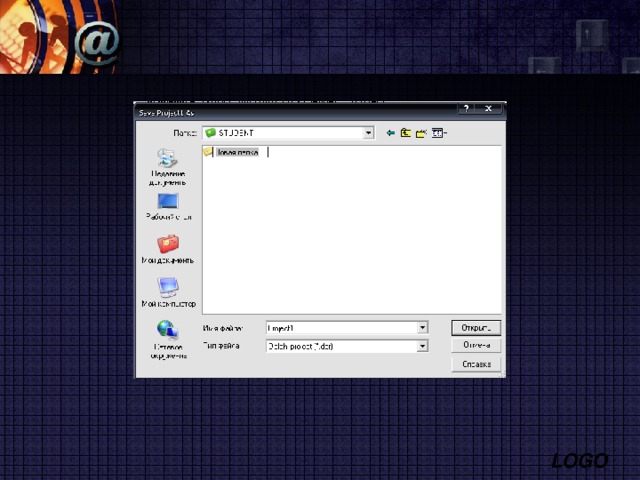
Task: Select My Computer (Мой компьютер) shortcut
Action: 168,292
